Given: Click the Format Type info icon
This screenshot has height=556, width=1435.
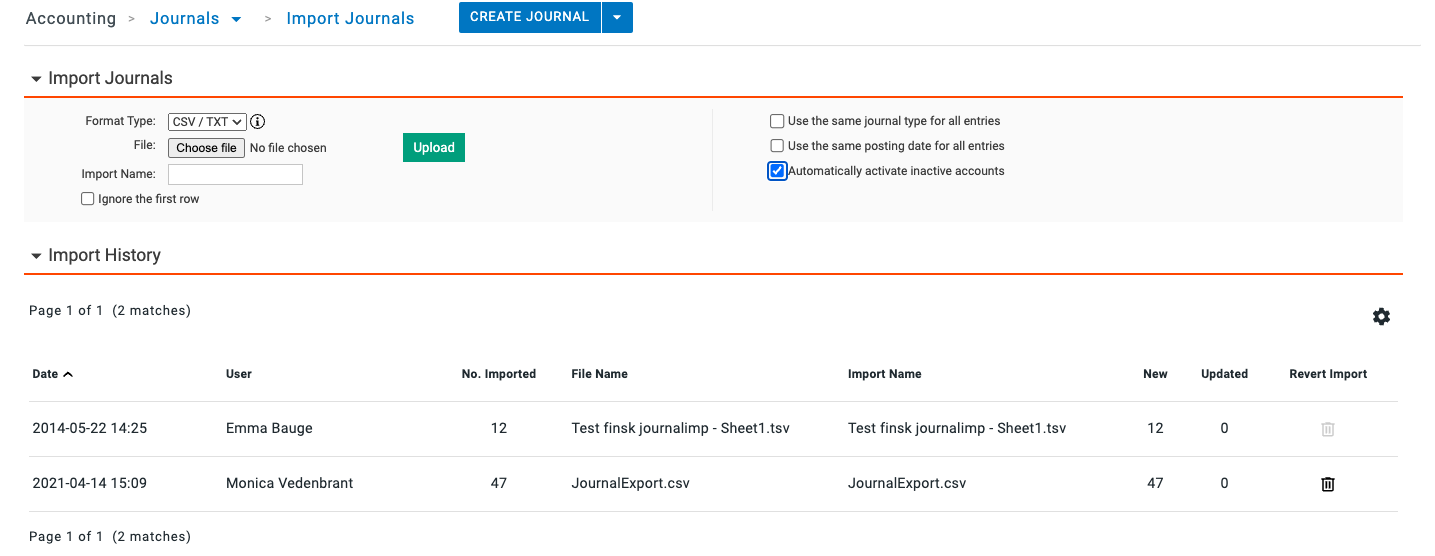Looking at the screenshot, I should (x=258, y=122).
